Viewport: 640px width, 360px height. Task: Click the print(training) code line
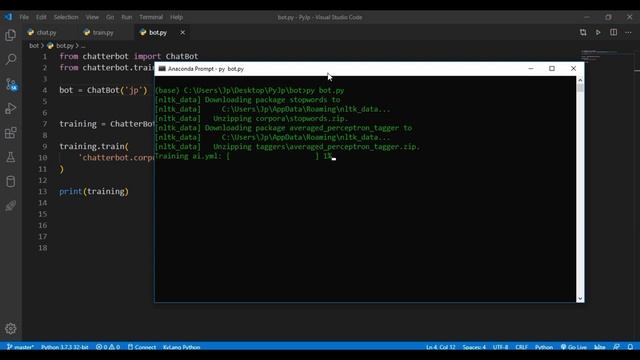coord(94,191)
